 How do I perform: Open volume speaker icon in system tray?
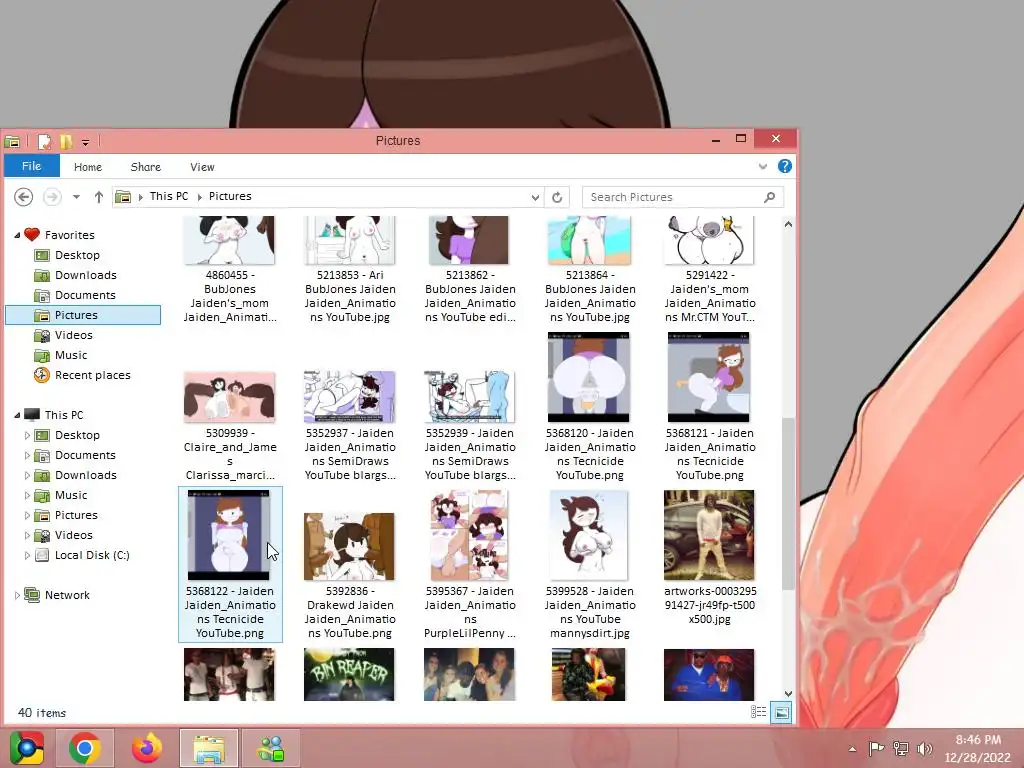point(924,748)
